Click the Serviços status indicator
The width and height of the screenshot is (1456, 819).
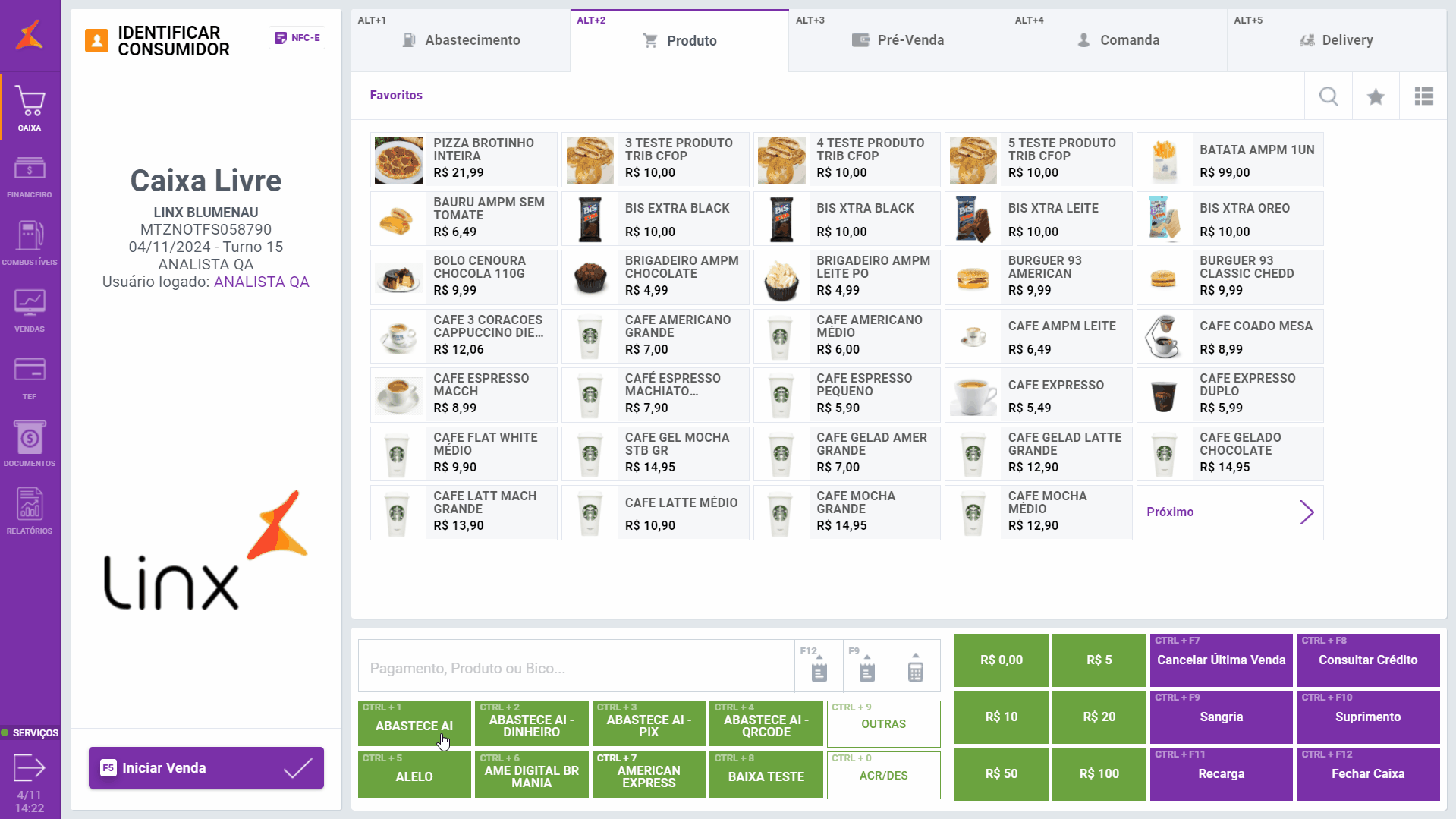pos(30,733)
